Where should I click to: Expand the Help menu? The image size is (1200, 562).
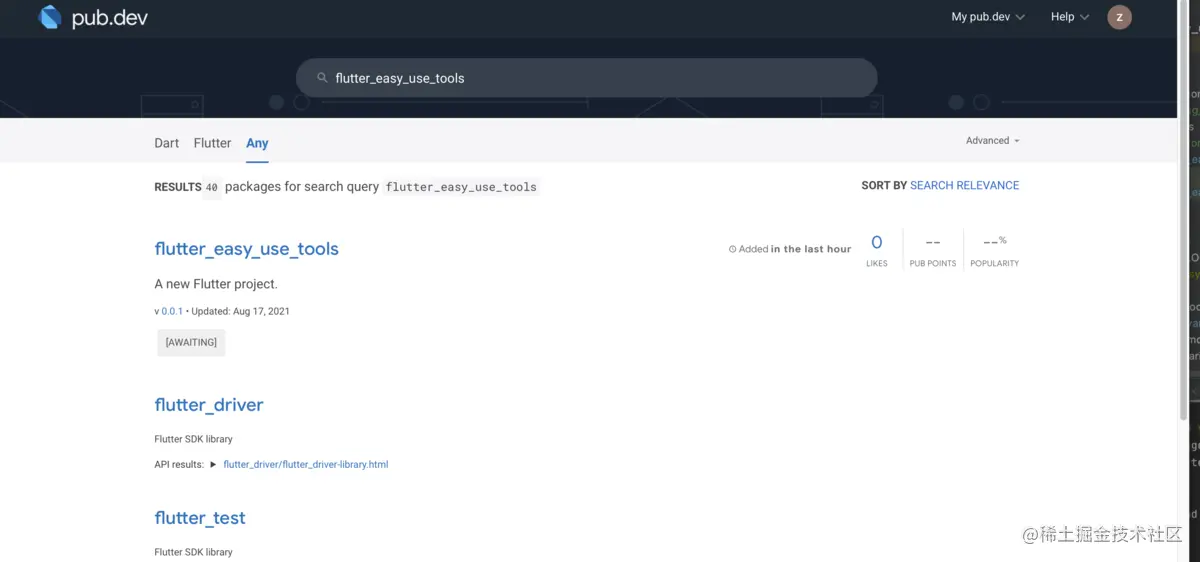[x=1069, y=17]
